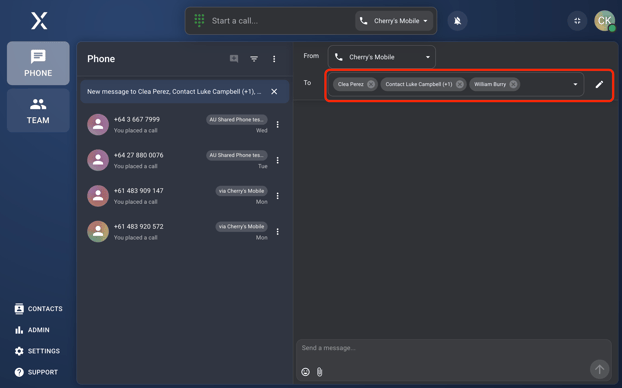Screen dimensions: 622x388
Task: Open options for +61 483 920 572 row
Action: [x=277, y=232]
